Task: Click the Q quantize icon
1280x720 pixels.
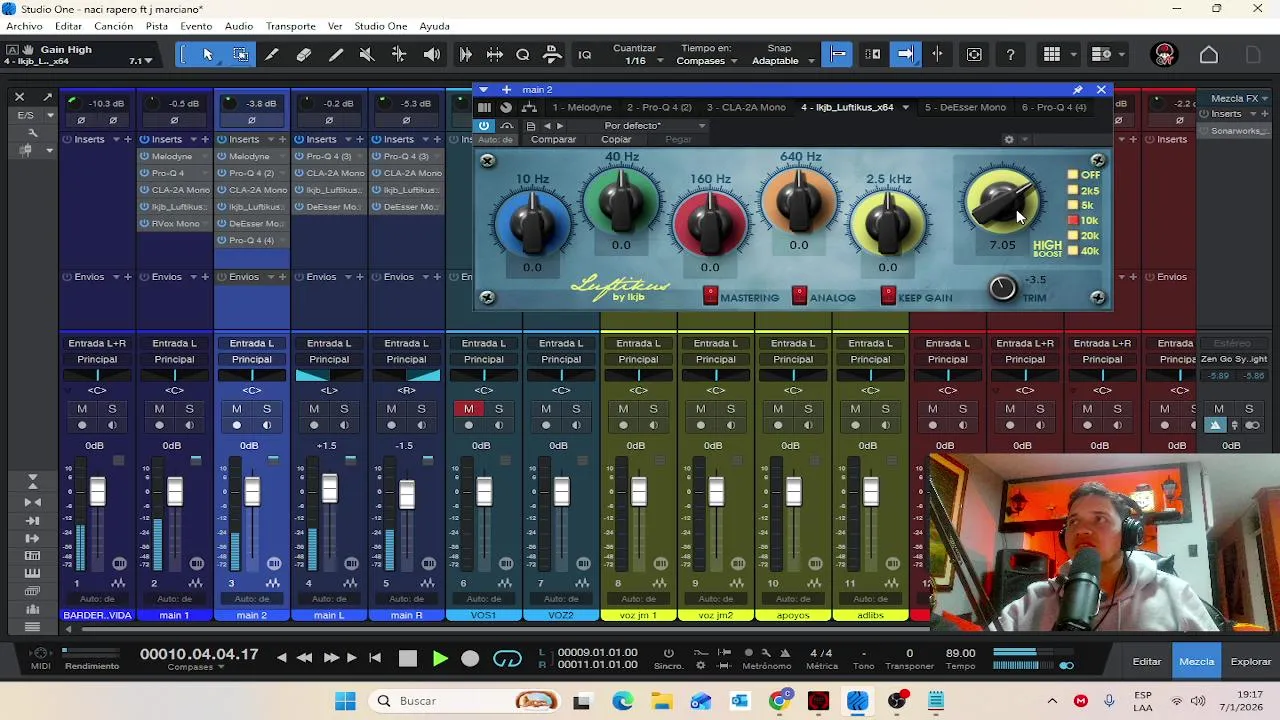Action: click(522, 55)
